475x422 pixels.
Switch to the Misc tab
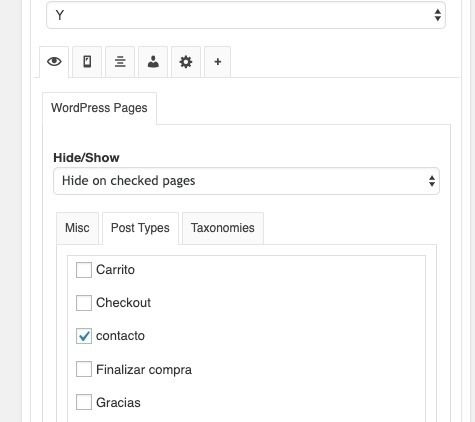[77, 228]
